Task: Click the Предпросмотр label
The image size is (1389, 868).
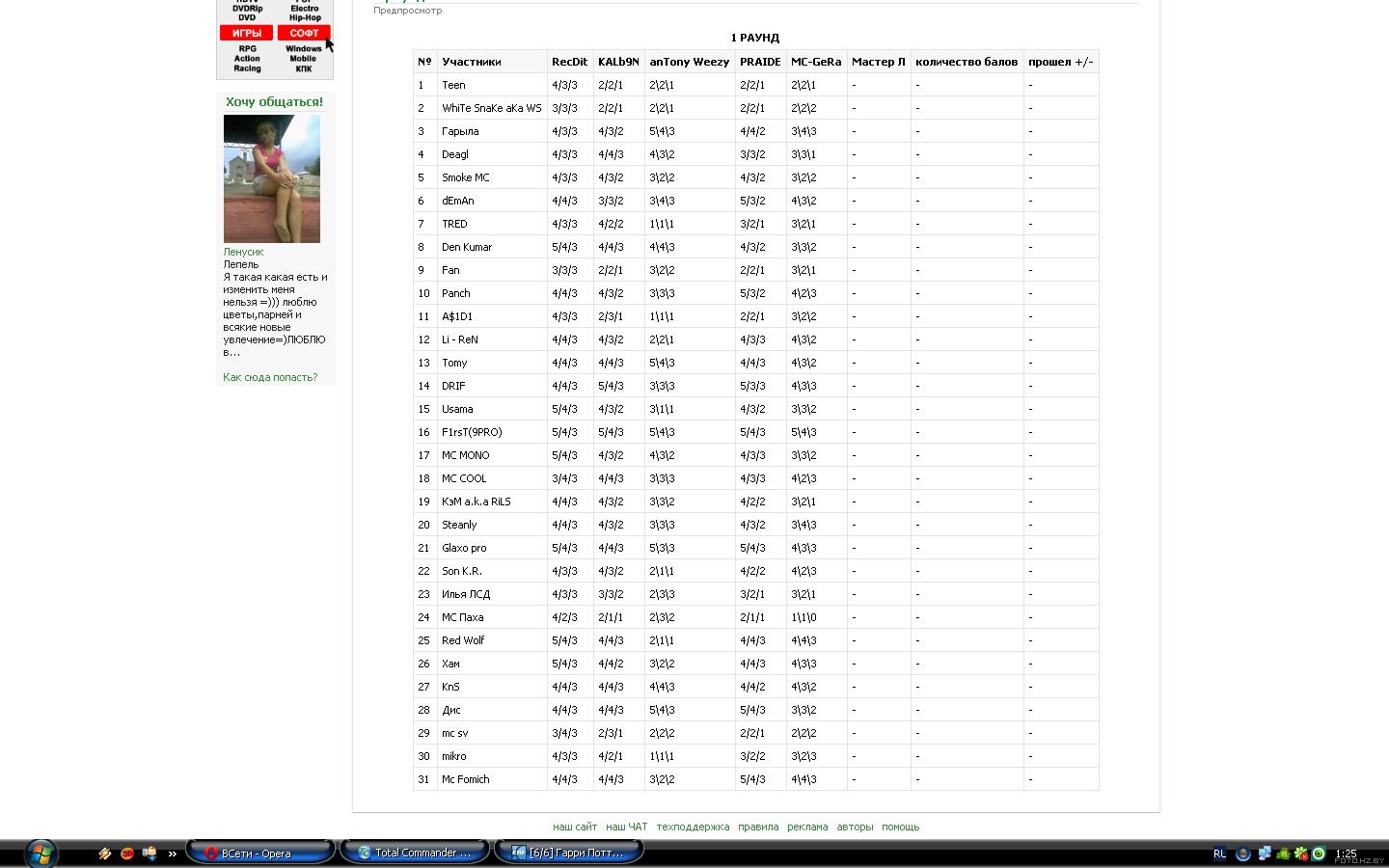Action: [x=408, y=11]
